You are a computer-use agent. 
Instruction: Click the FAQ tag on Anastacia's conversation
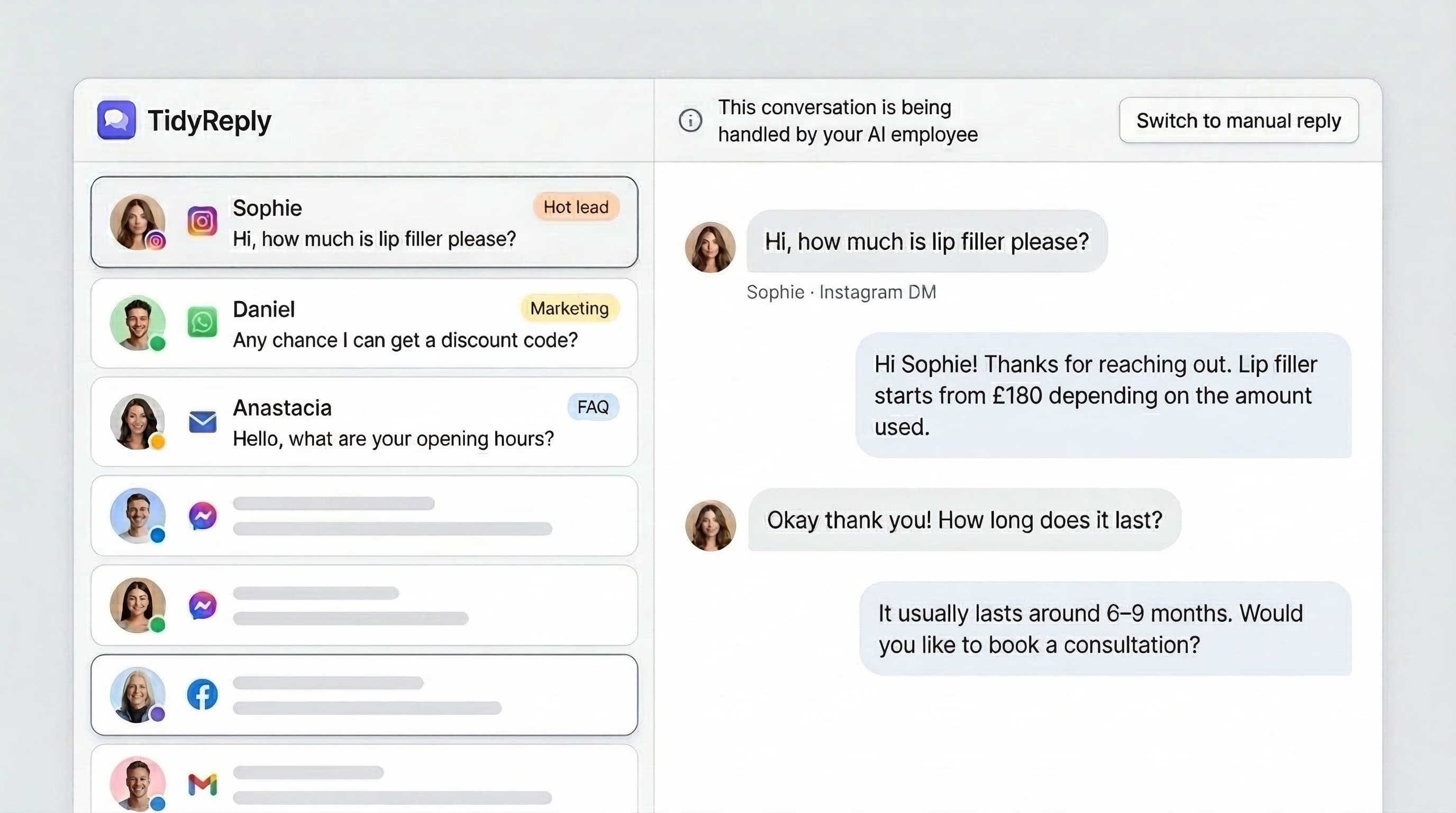pyautogui.click(x=593, y=406)
